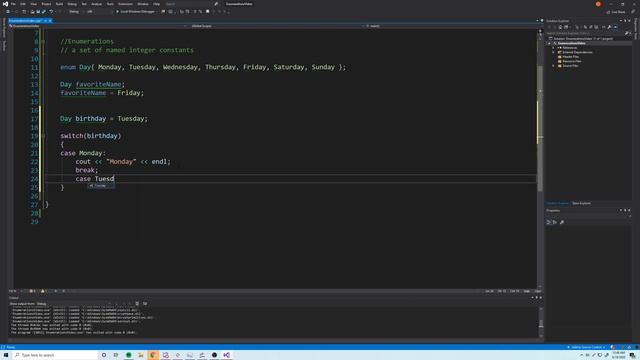Click the Clear All icon in Output panel

click(137, 304)
